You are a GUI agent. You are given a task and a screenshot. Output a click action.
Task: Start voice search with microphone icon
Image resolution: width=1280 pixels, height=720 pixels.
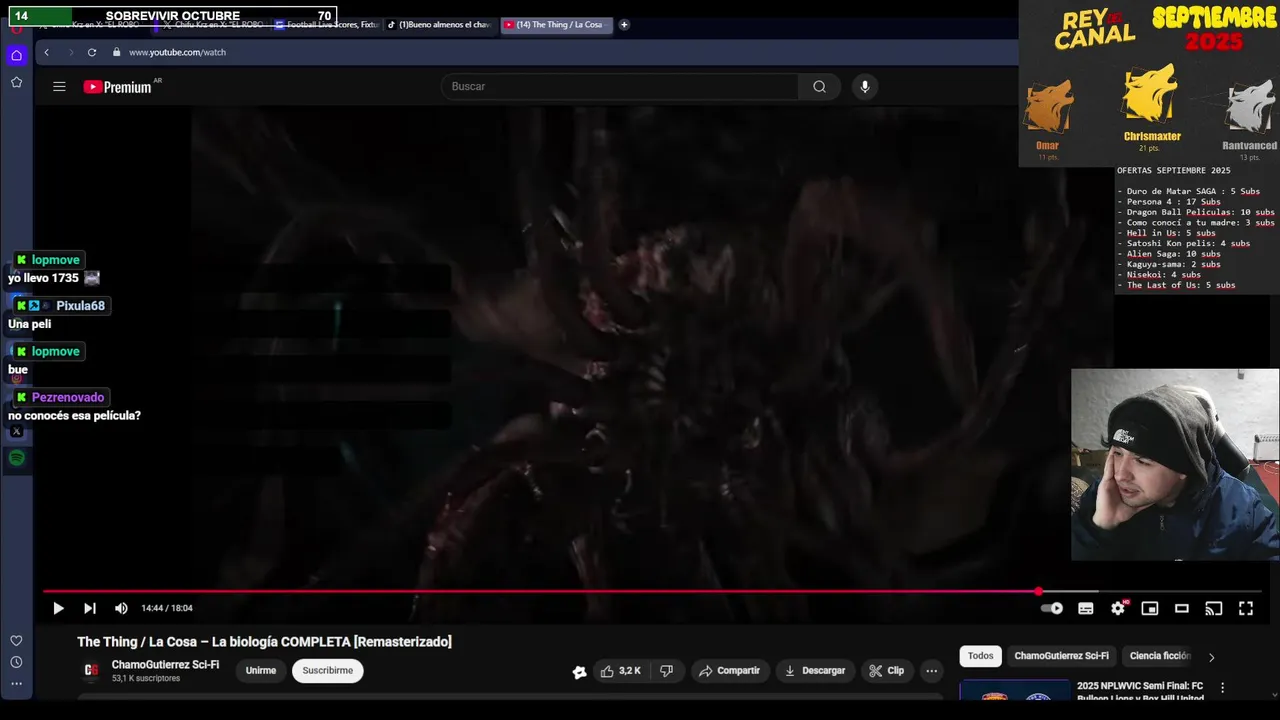[865, 87]
